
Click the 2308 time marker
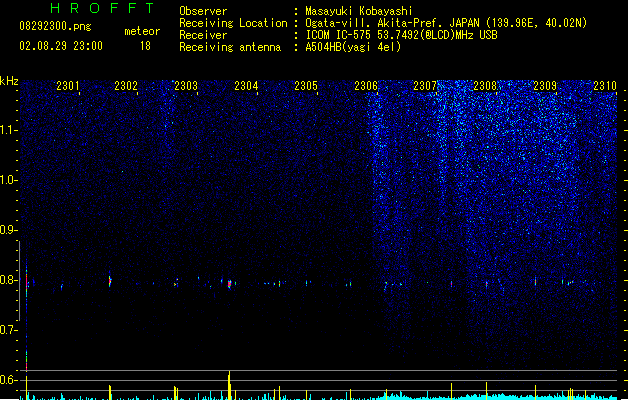click(x=485, y=86)
